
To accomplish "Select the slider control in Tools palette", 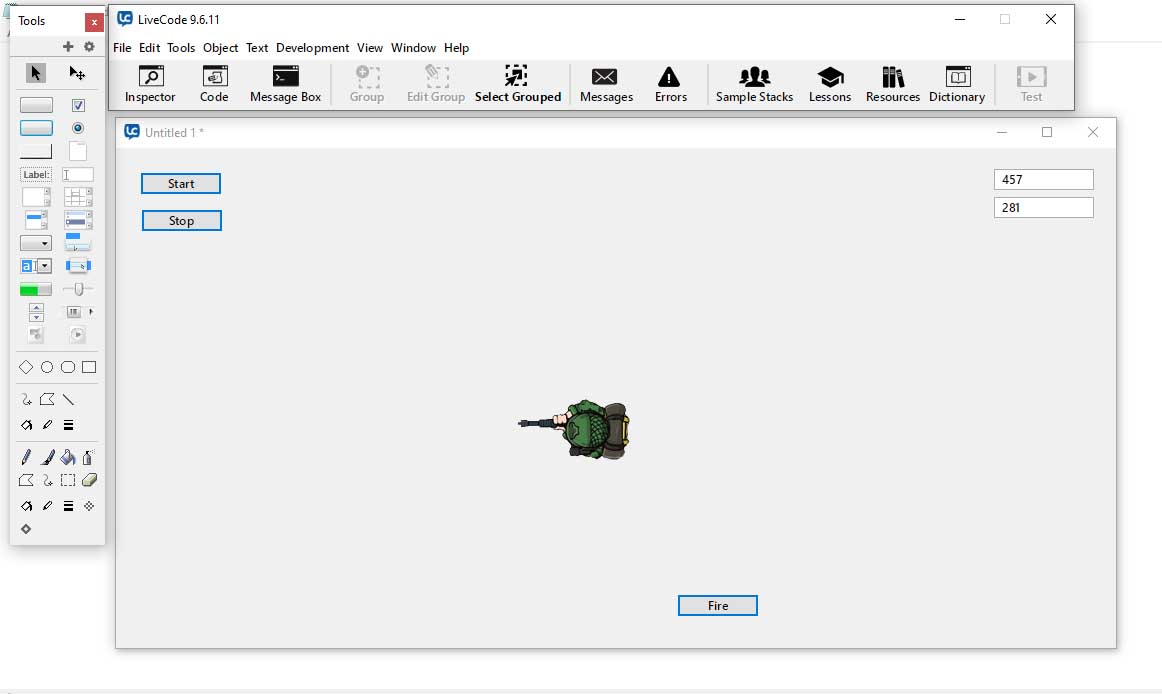I will coord(78,289).
